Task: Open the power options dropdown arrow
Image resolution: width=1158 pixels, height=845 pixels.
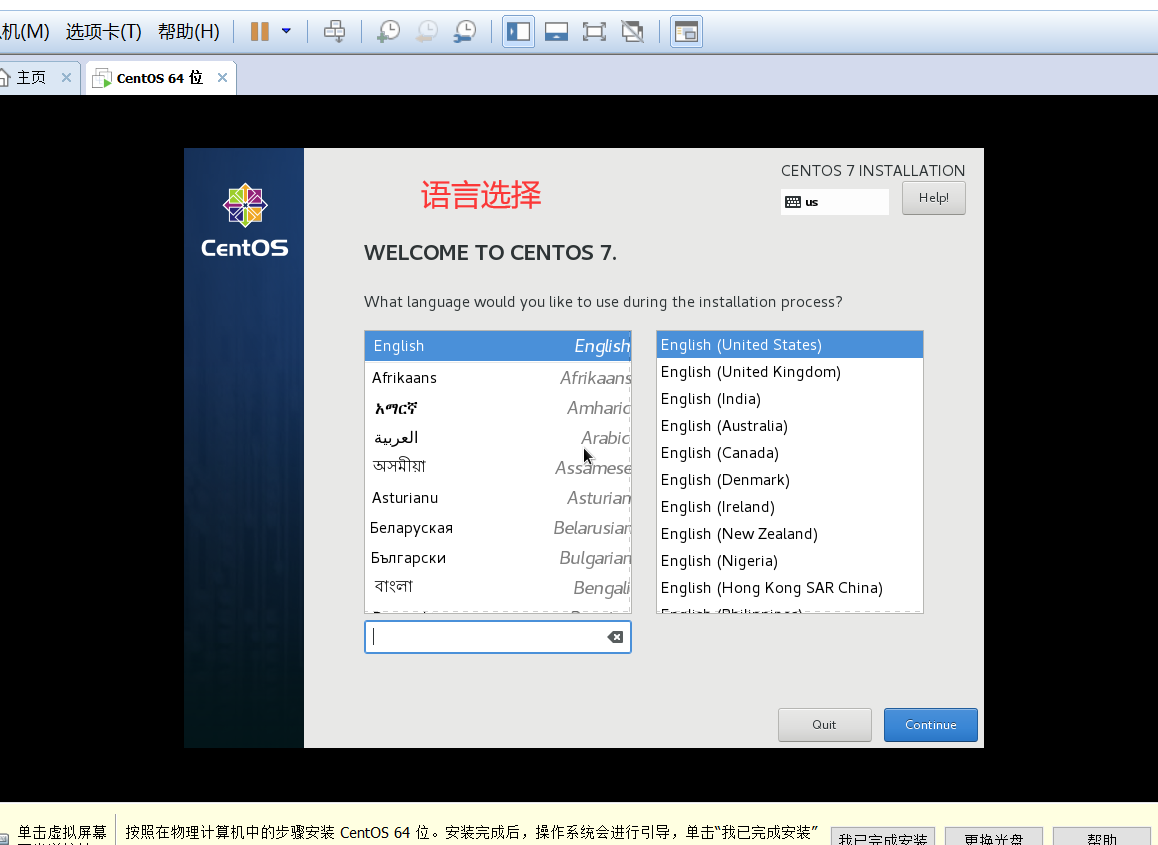Action: [x=287, y=31]
